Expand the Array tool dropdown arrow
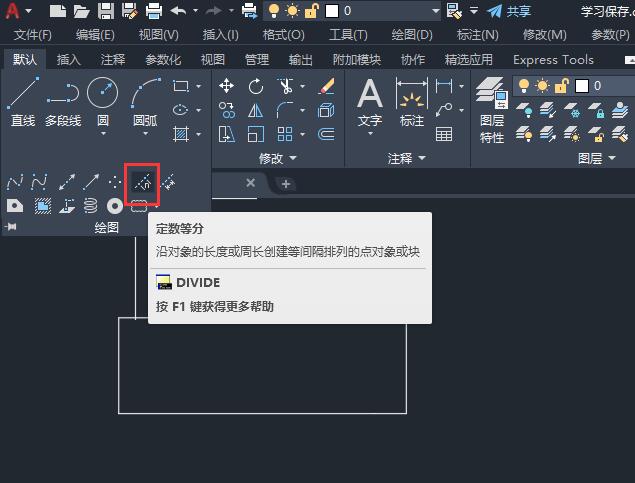The width and height of the screenshot is (635, 483). click(x=303, y=134)
